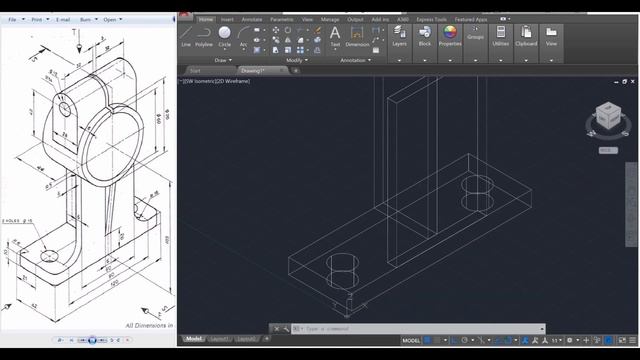The width and height of the screenshot is (640, 360).
Task: Expand the Layers panel arrow
Action: 400,60
